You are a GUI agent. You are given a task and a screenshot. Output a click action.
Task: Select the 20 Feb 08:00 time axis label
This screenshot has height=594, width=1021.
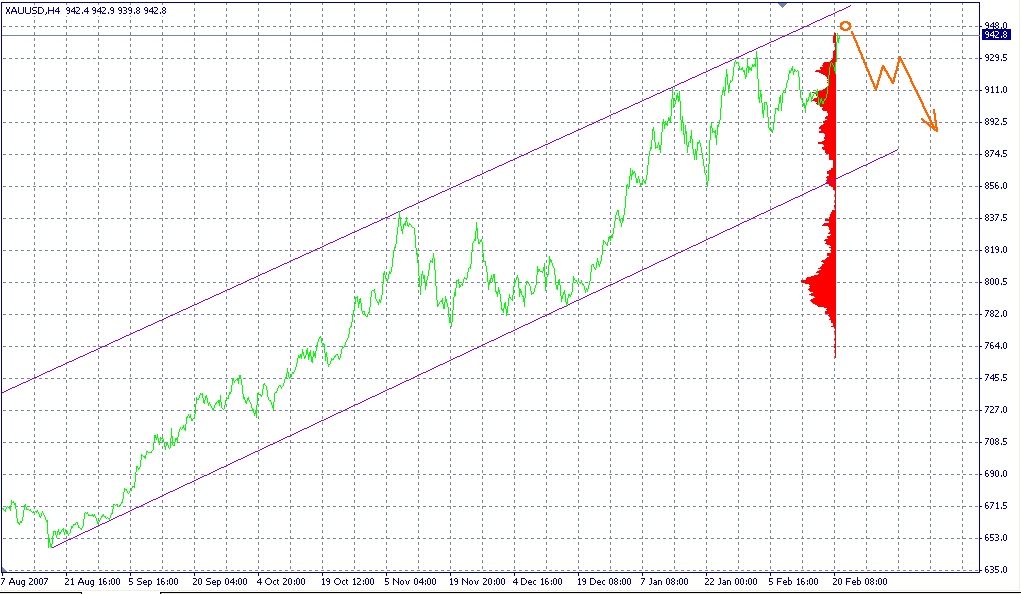[x=858, y=580]
